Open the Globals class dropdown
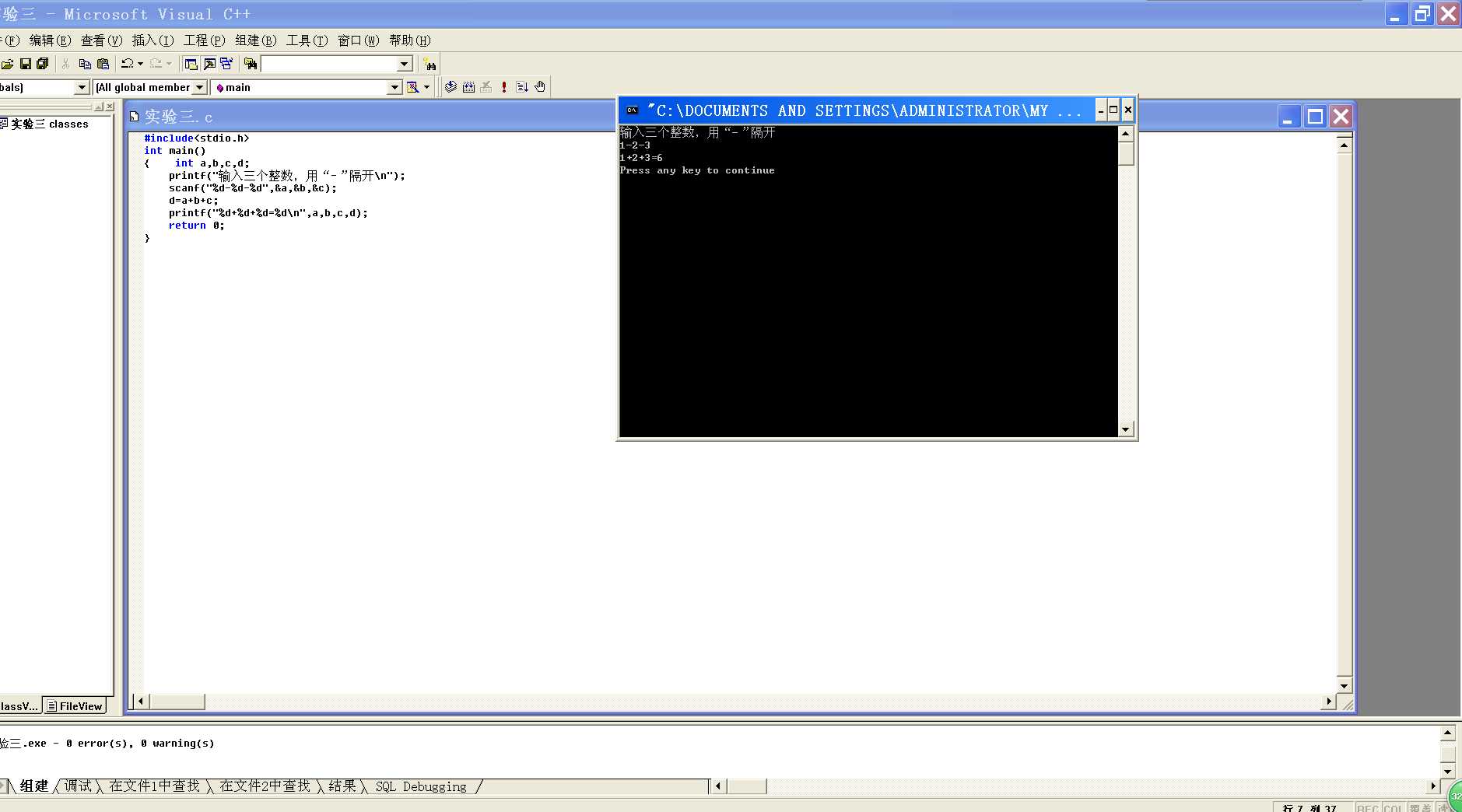This screenshot has height=812, width=1462. 82,87
